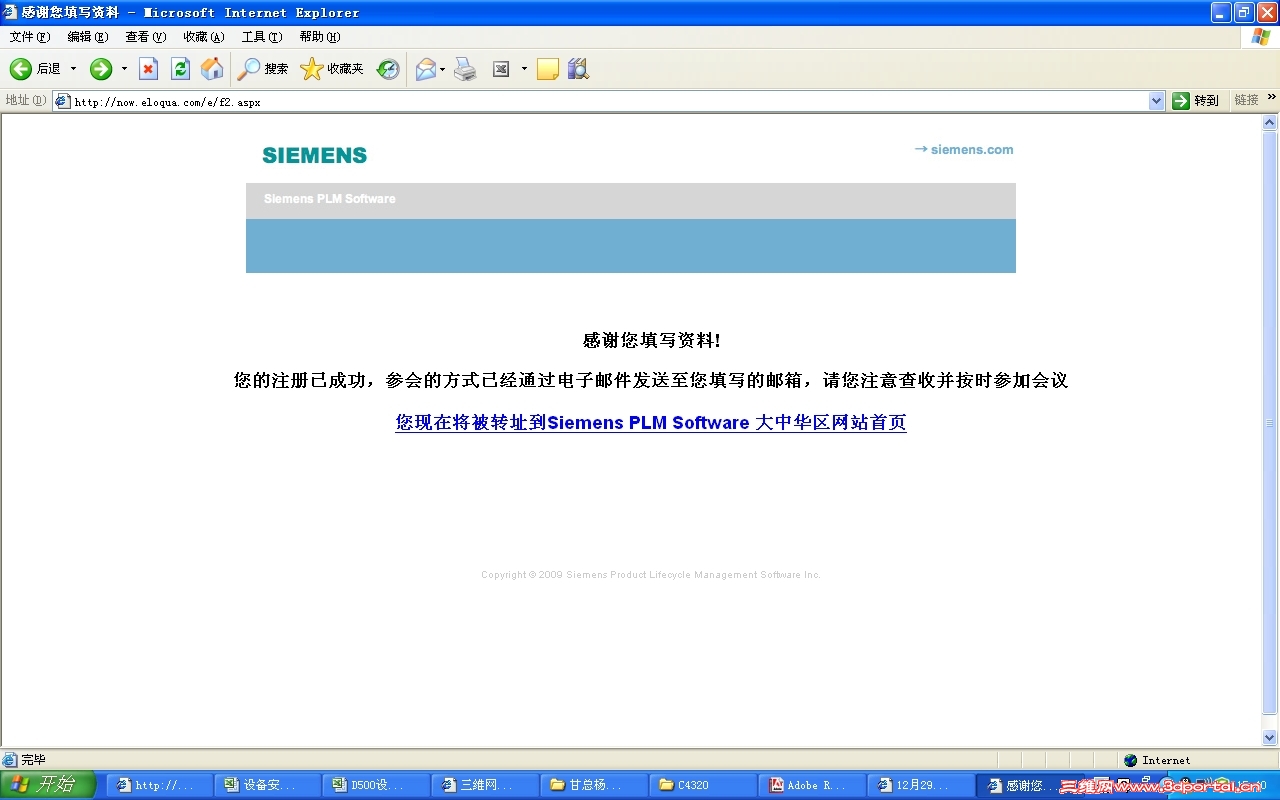Follow the siemens.com link

click(964, 150)
